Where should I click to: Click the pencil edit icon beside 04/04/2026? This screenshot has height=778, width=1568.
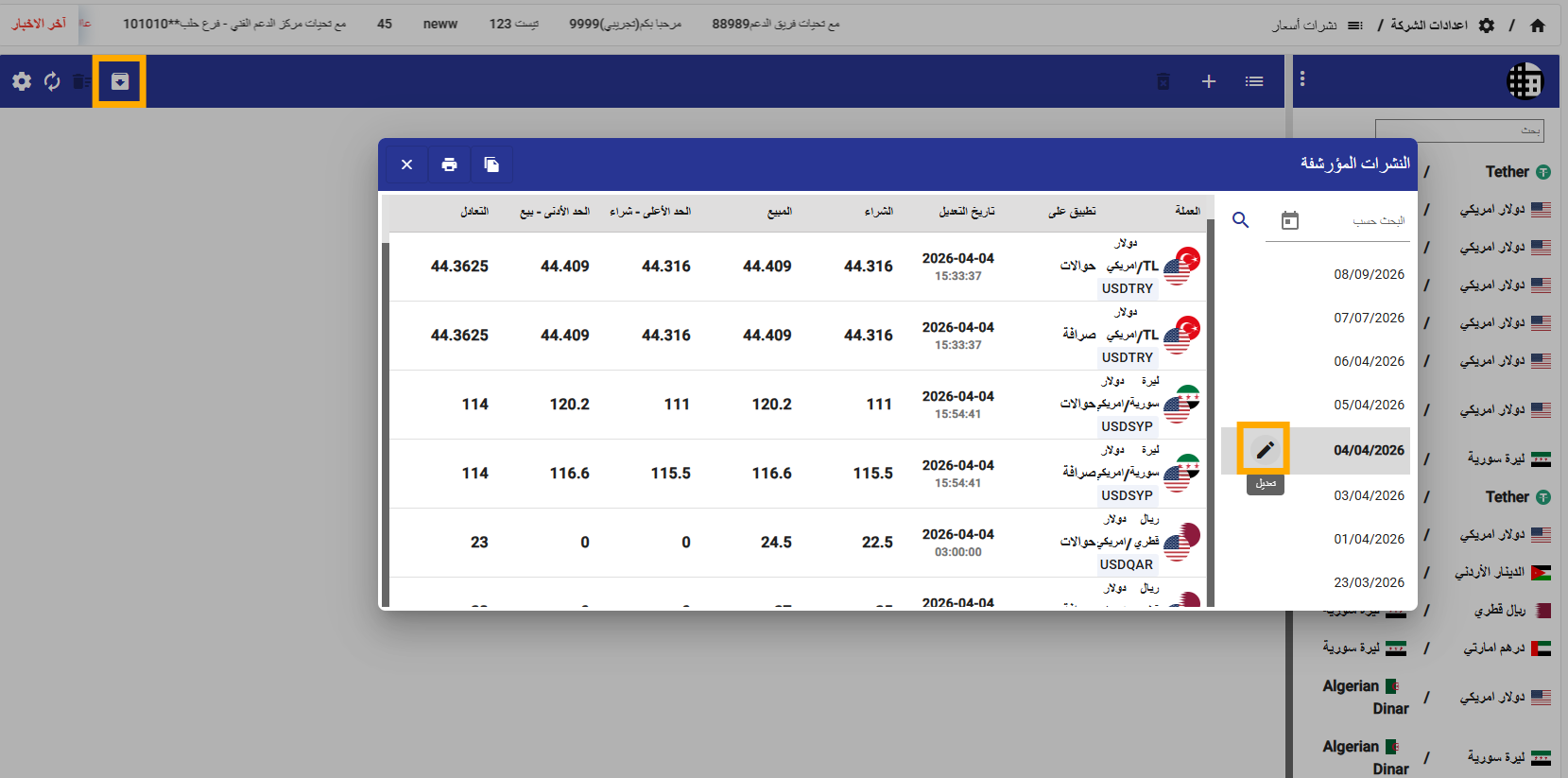[1264, 449]
